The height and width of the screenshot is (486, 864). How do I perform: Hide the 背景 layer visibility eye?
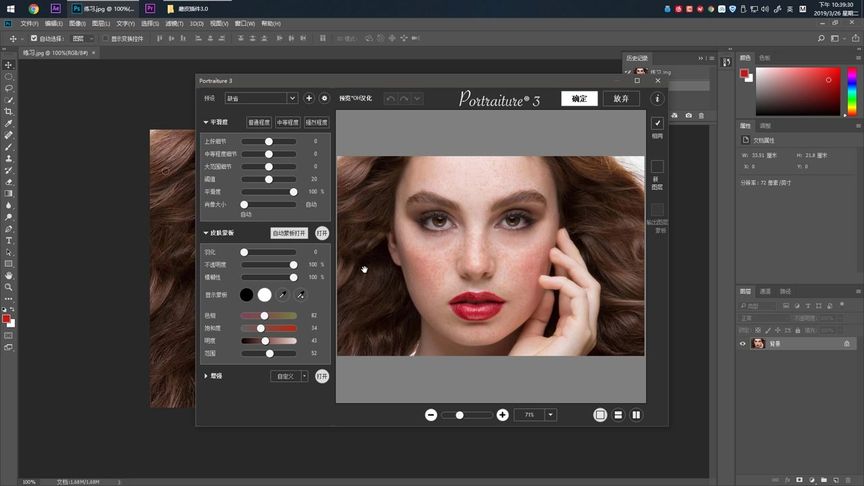(743, 344)
